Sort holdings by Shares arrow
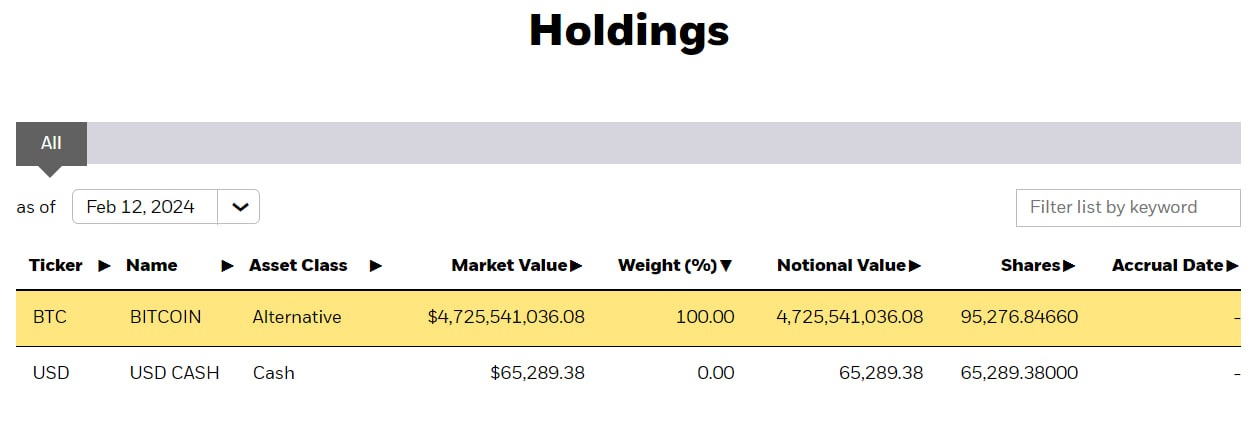The width and height of the screenshot is (1259, 439). point(1069,266)
